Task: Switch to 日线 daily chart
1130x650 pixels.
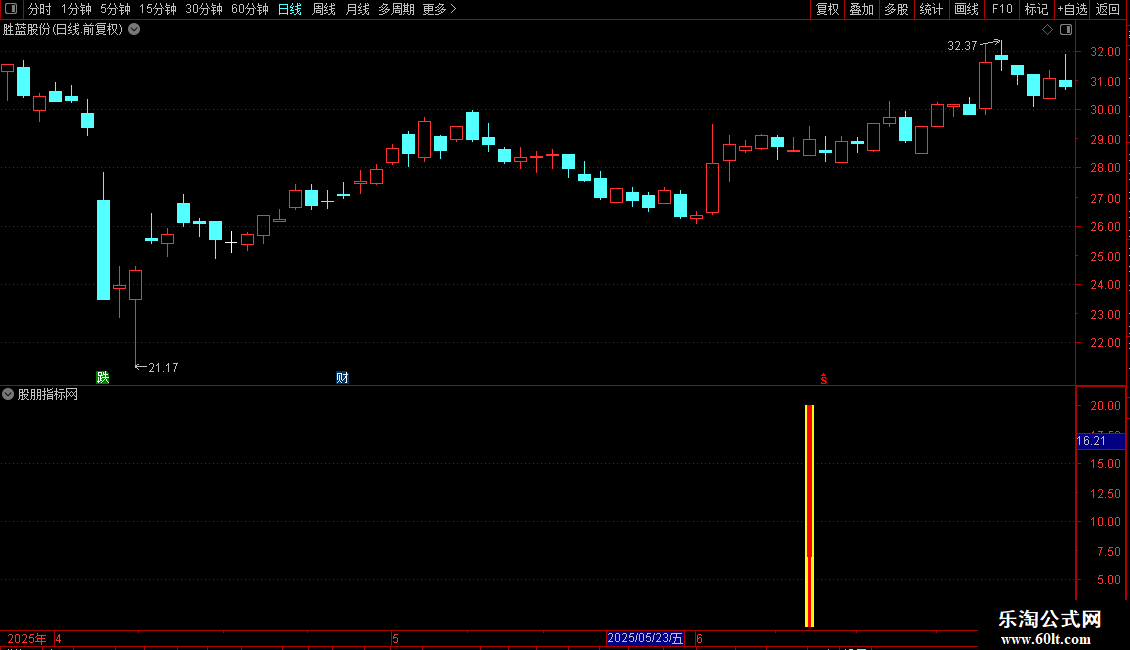Action: [290, 9]
